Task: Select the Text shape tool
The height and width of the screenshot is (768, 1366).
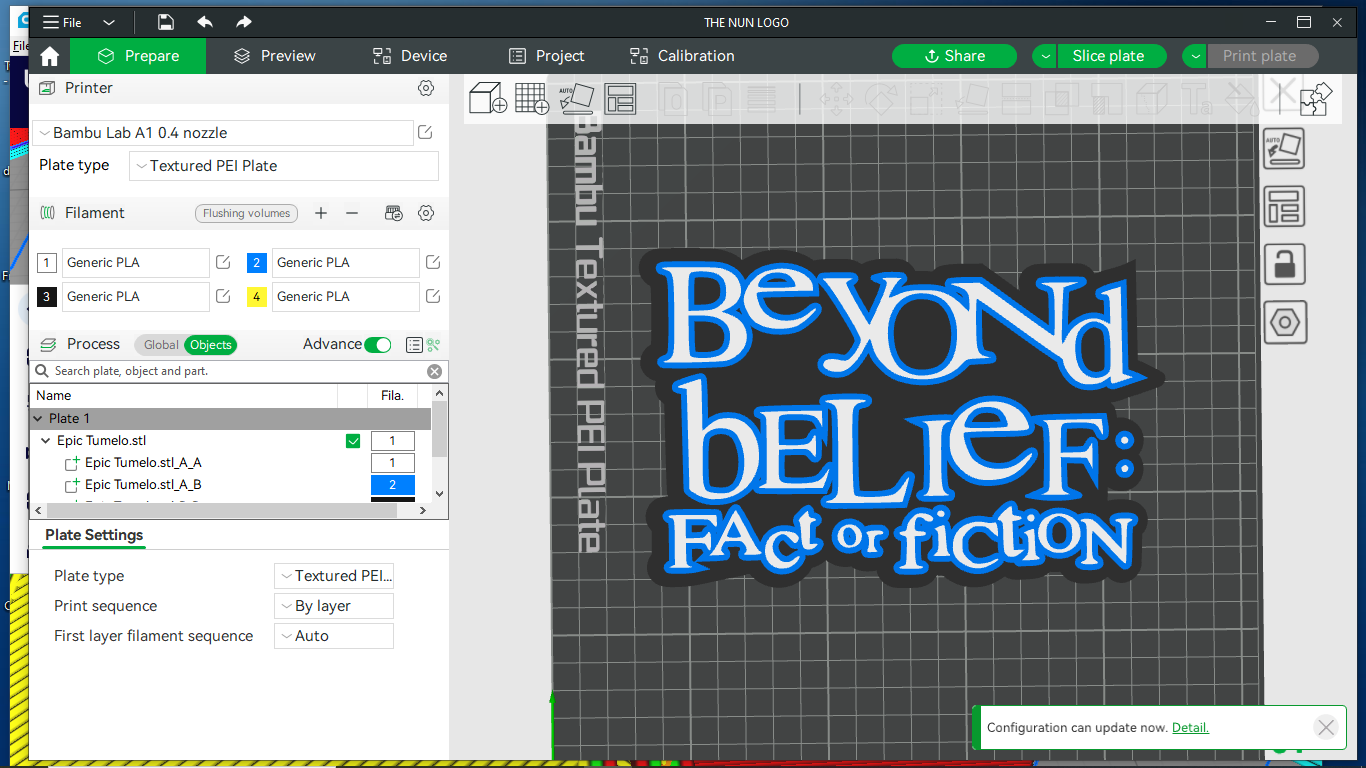Action: click(x=1196, y=99)
